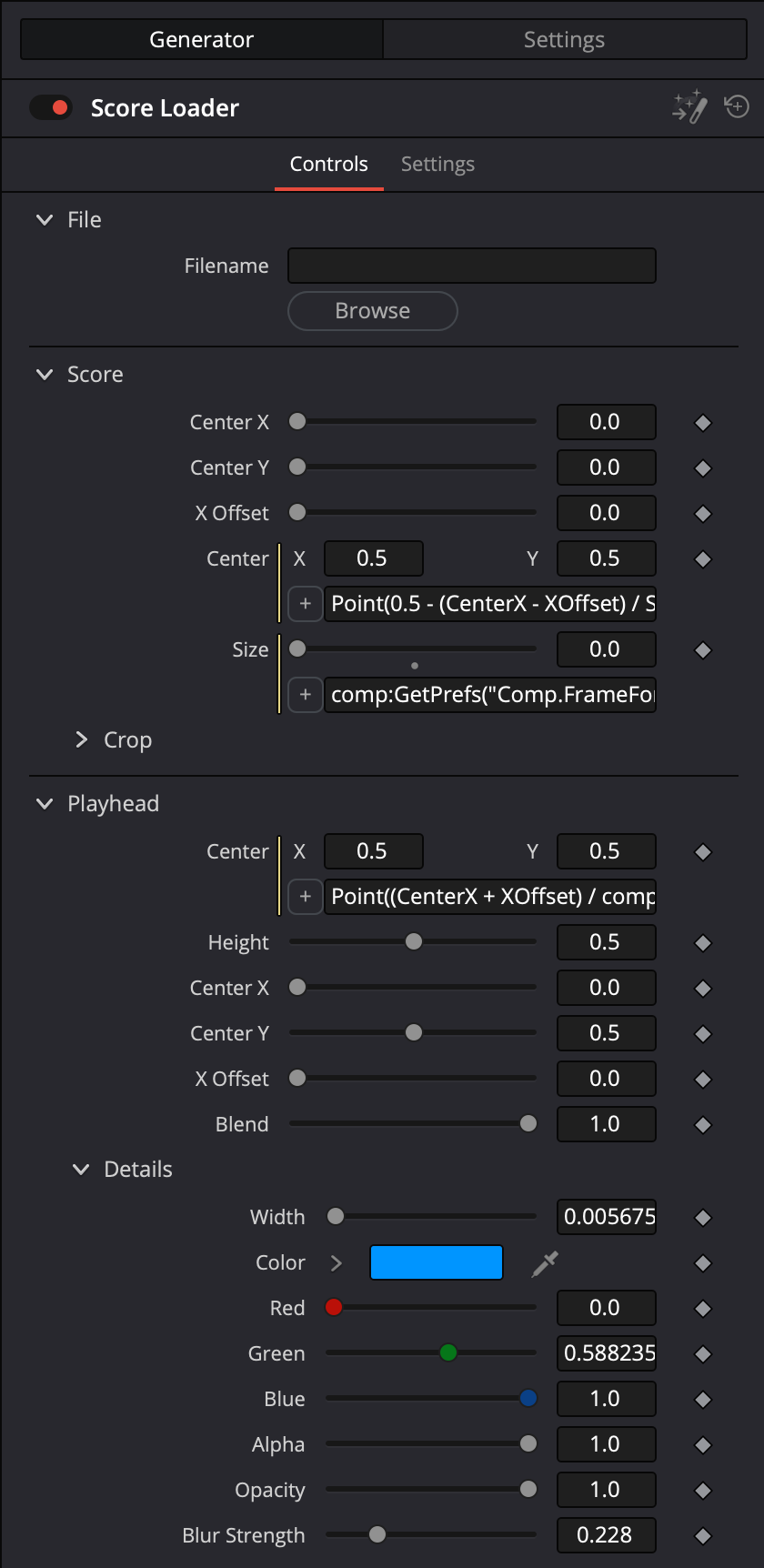Click keyframe diamond for Blur Strength
764x1568 pixels.
tap(702, 1536)
